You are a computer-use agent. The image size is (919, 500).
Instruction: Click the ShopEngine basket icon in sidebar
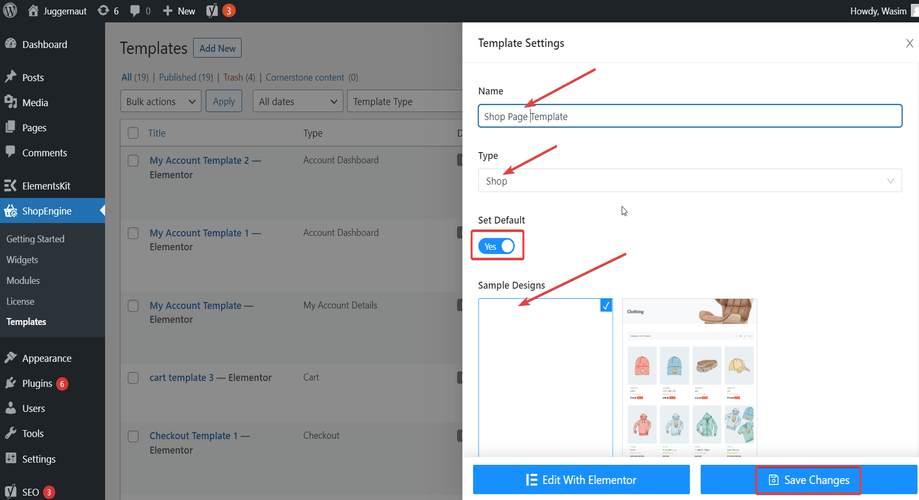tap(11, 210)
